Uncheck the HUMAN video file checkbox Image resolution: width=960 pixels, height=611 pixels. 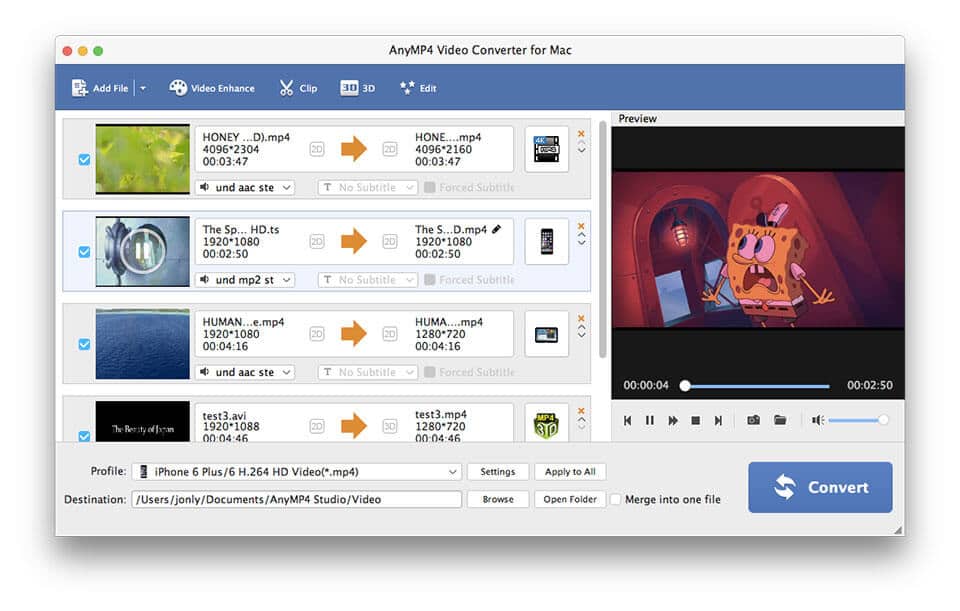[x=84, y=344]
